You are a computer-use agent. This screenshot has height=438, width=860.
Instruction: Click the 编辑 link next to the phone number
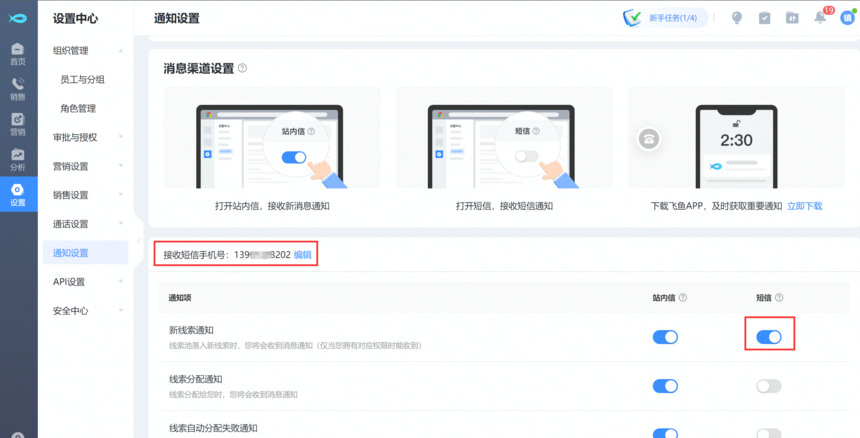click(303, 255)
